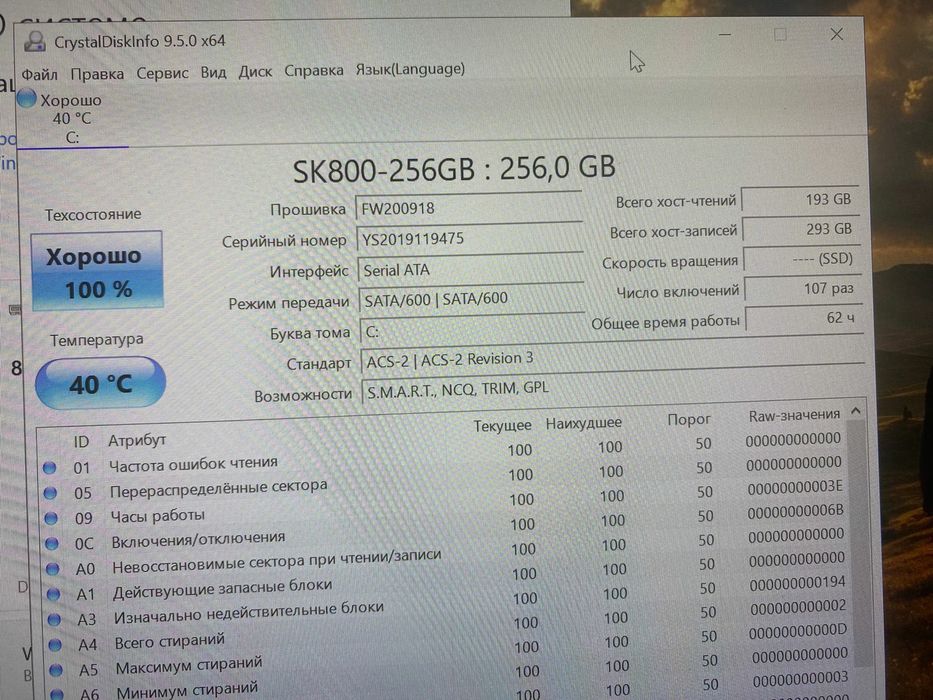Click the power-on count value 107 раз
The height and width of the screenshot is (700, 933).
[803, 289]
